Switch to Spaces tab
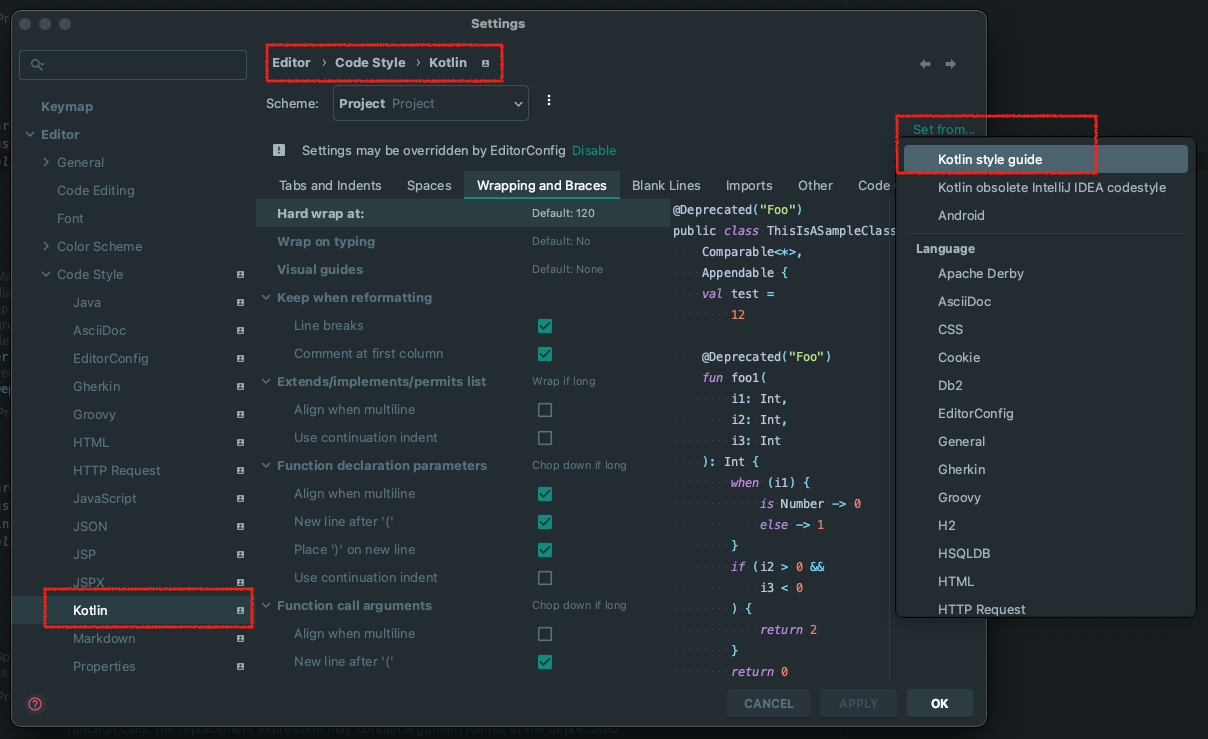 click(429, 185)
